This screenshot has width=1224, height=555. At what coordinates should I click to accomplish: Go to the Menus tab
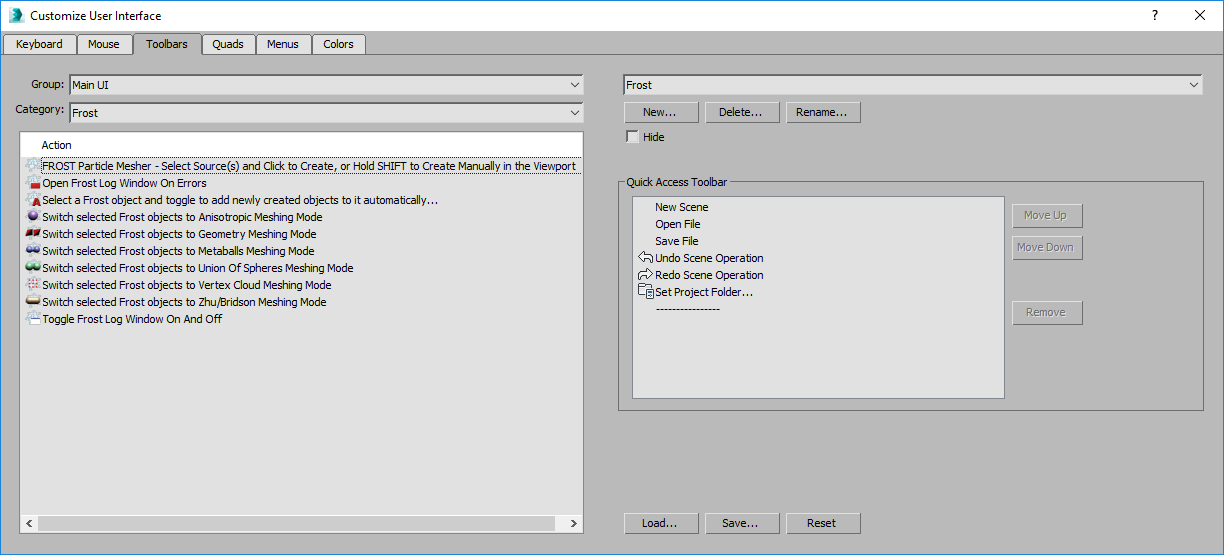point(283,44)
